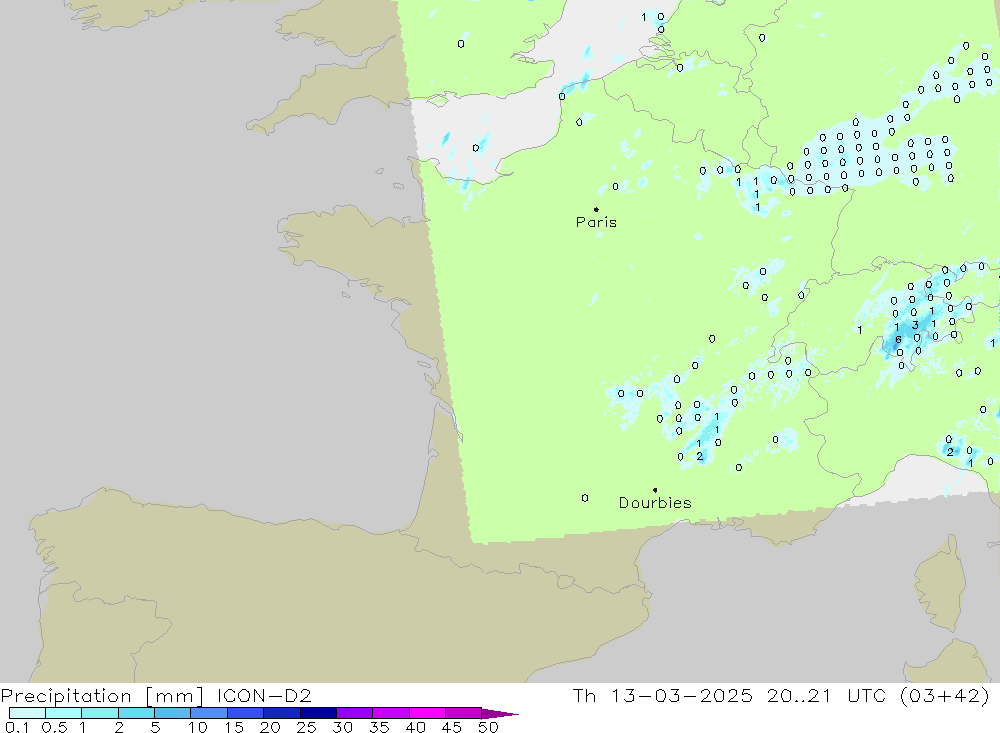
Task: Pick the 45–50 mm legend color
Action: coord(463,713)
